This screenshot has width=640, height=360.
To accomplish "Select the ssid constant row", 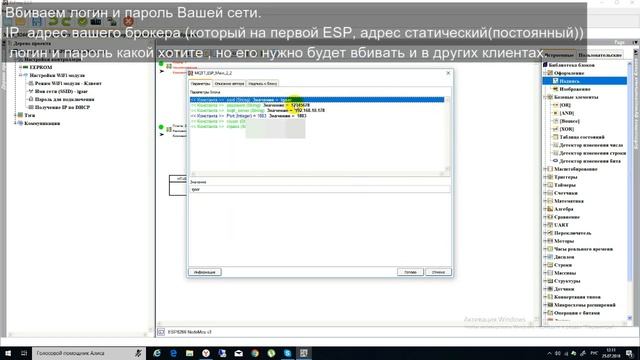I will [x=317, y=100].
